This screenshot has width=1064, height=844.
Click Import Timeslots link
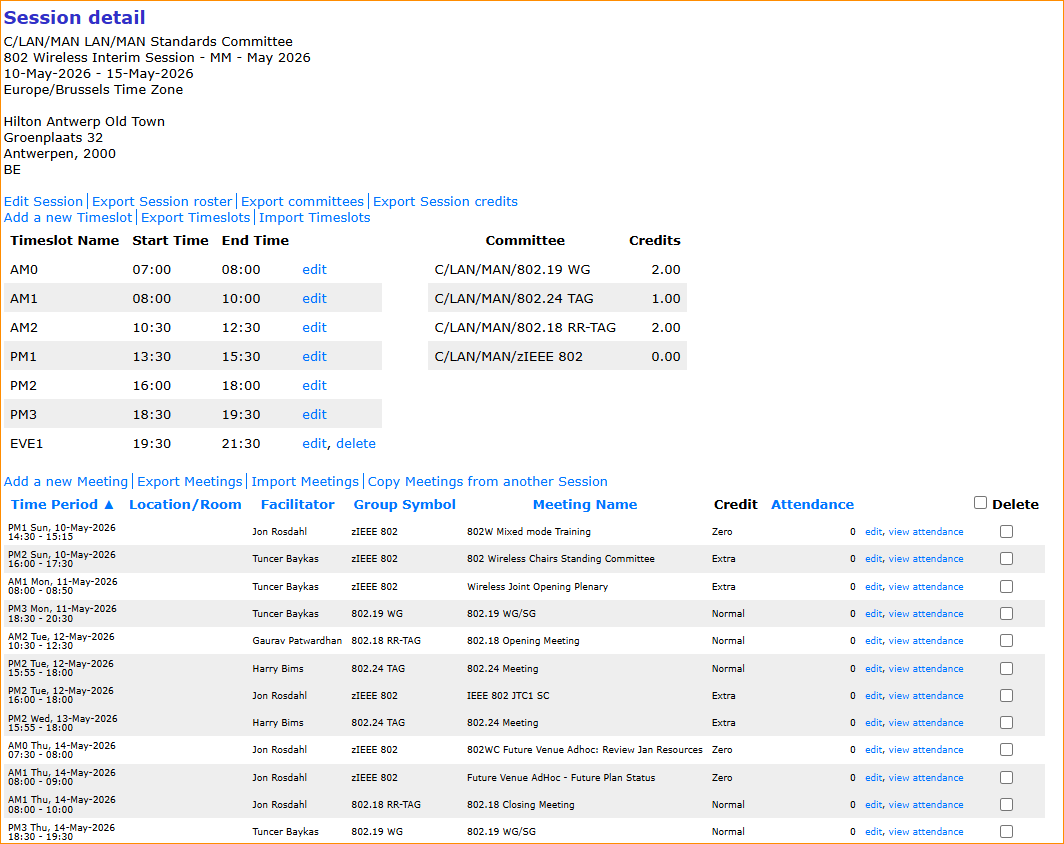[x=314, y=218]
